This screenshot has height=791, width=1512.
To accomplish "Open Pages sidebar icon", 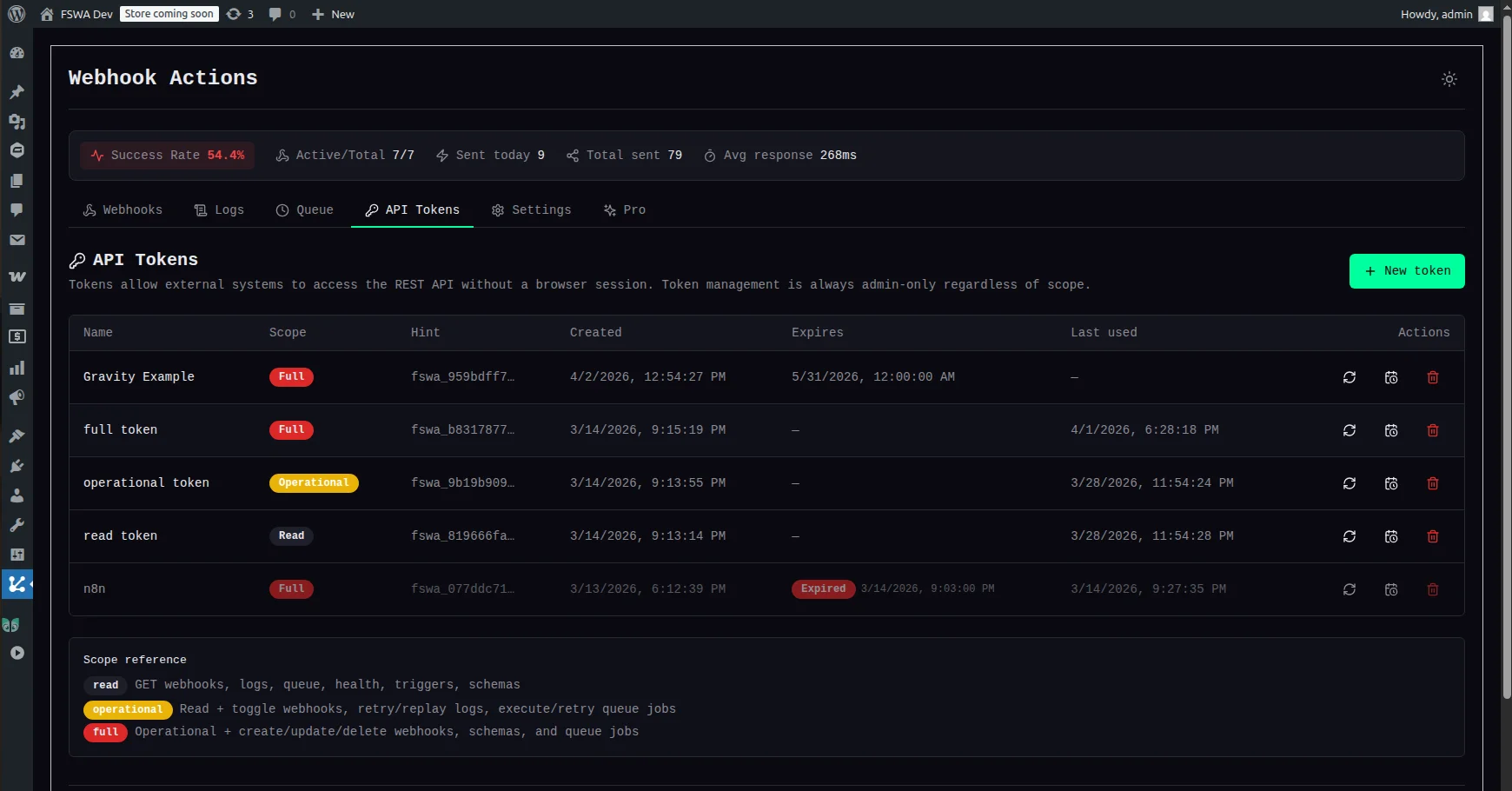I will (x=17, y=181).
